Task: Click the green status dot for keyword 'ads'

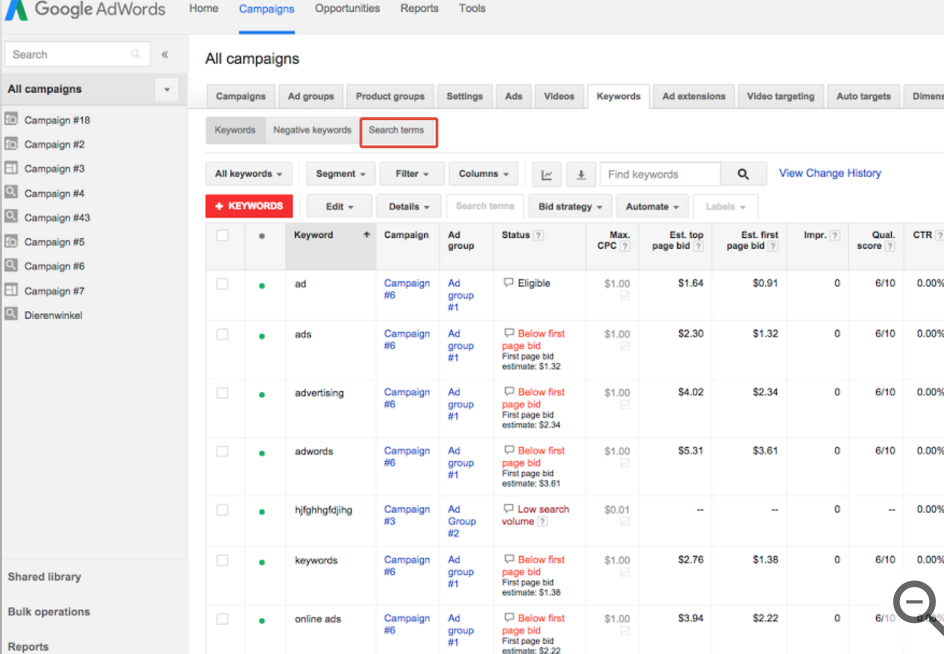Action: 262,336
